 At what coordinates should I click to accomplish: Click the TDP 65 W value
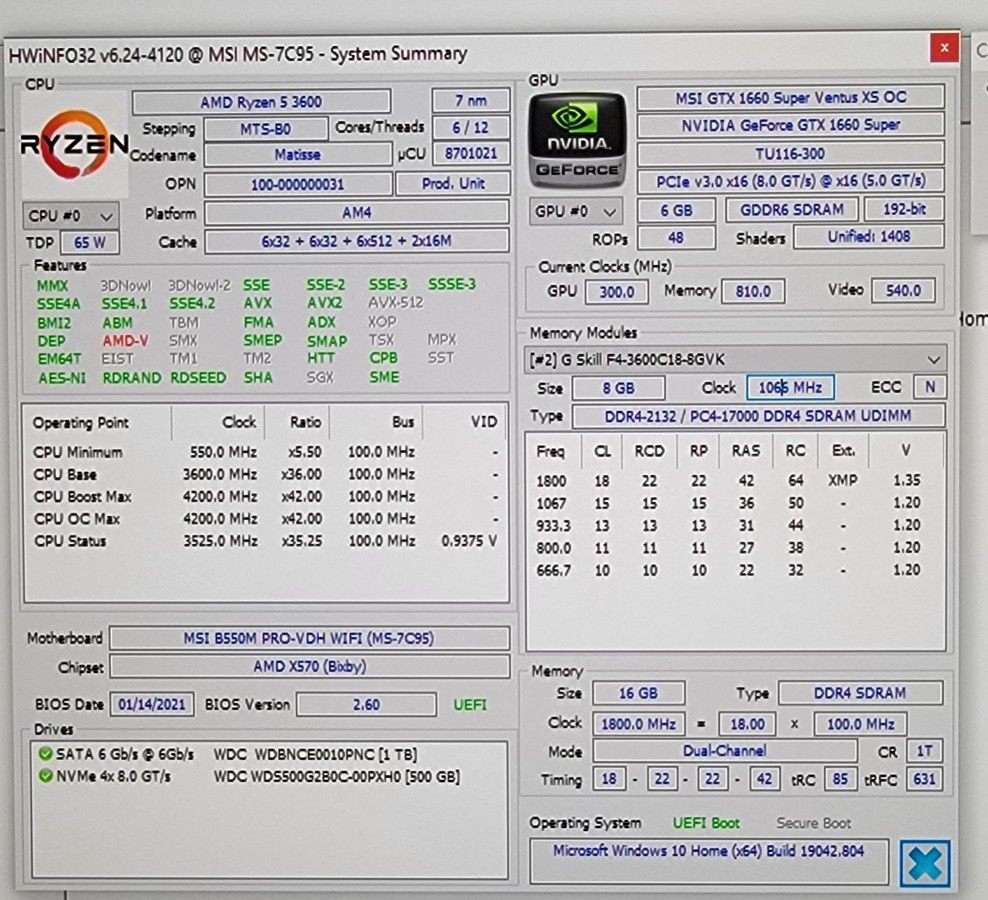tap(89, 243)
